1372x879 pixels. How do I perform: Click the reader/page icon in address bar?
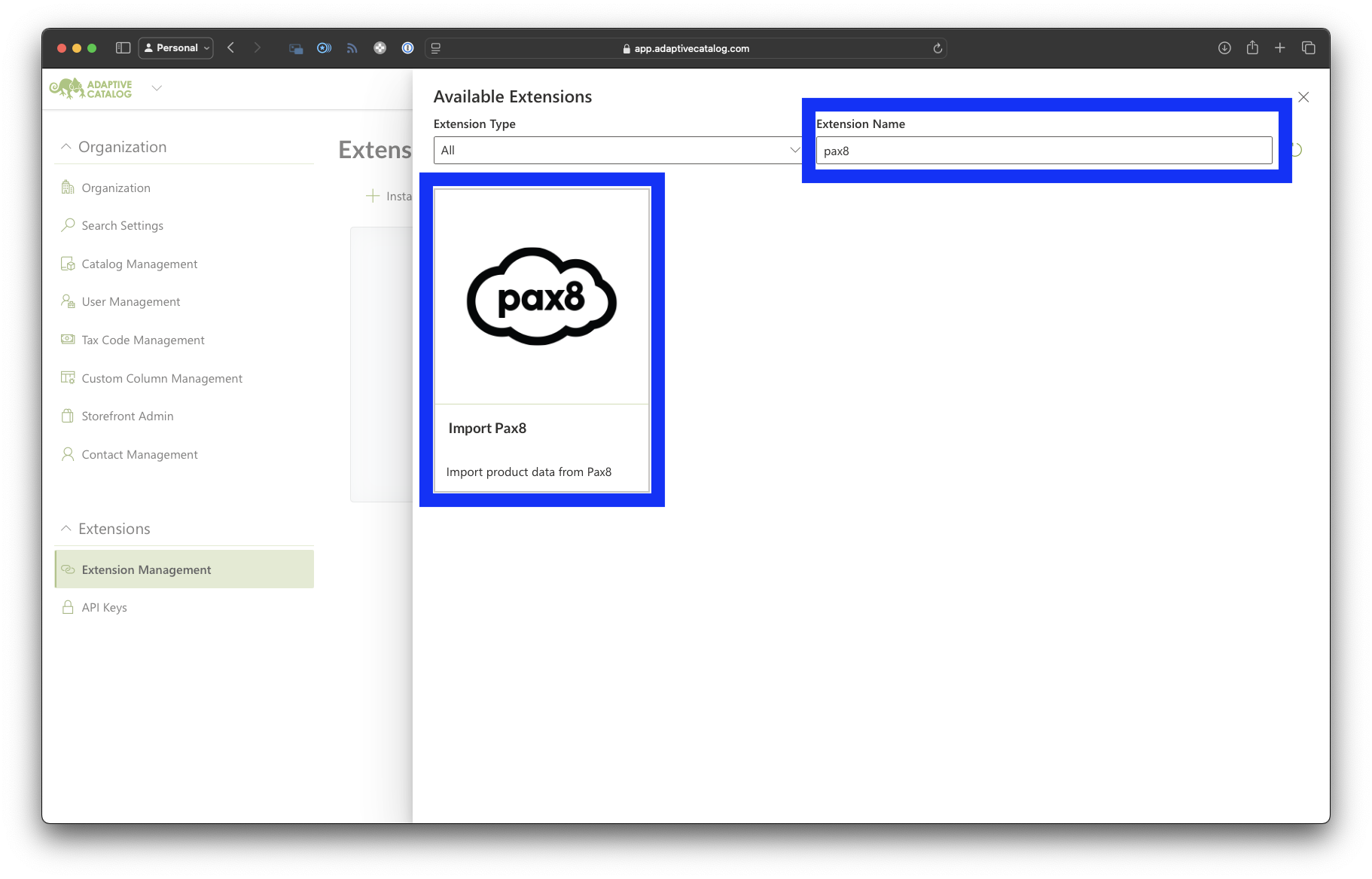(435, 48)
